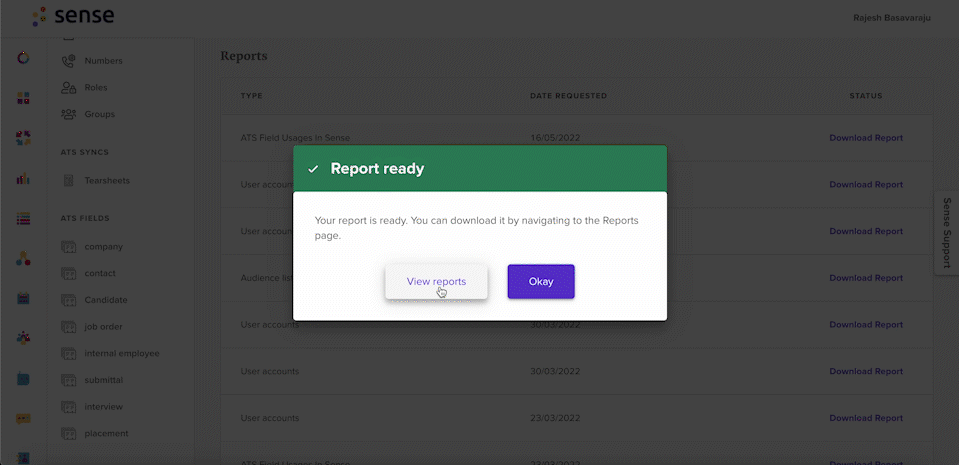Click the phone icon beside Numbers
Screen dimensions: 959x465
68,61
